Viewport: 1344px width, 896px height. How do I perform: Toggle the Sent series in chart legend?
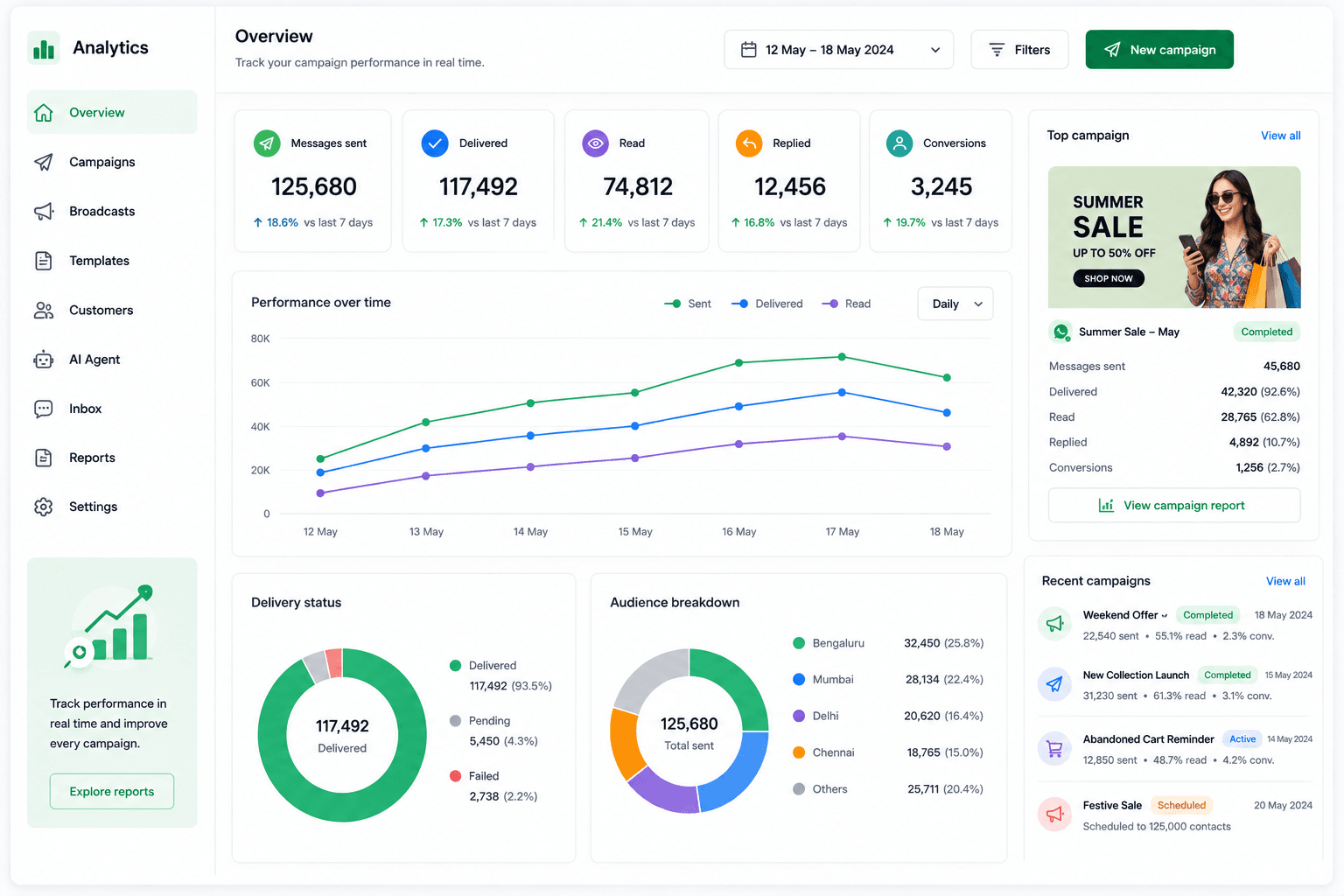point(688,304)
